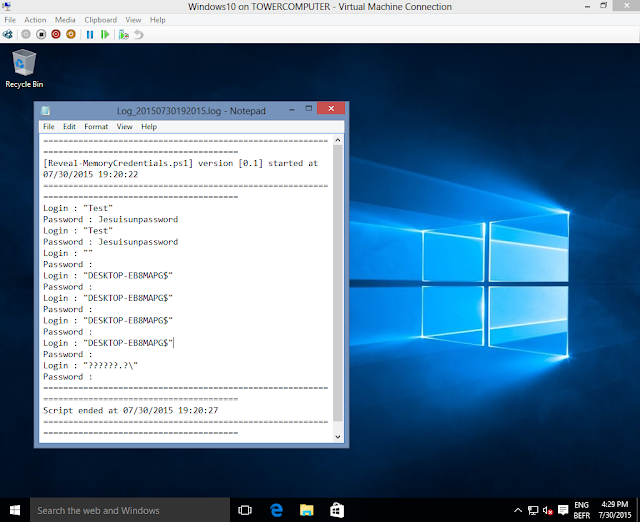Click Notepad's scroll up arrow
Screen dimensions: 640x522
tap(338, 140)
